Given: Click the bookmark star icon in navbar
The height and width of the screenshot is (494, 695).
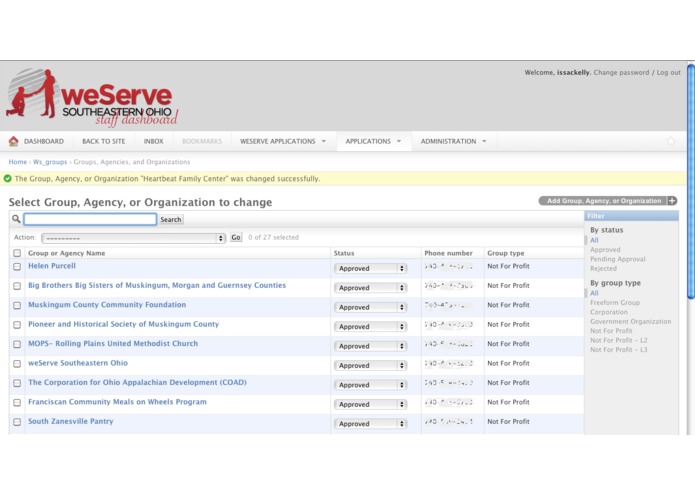Looking at the screenshot, I should point(671,141).
